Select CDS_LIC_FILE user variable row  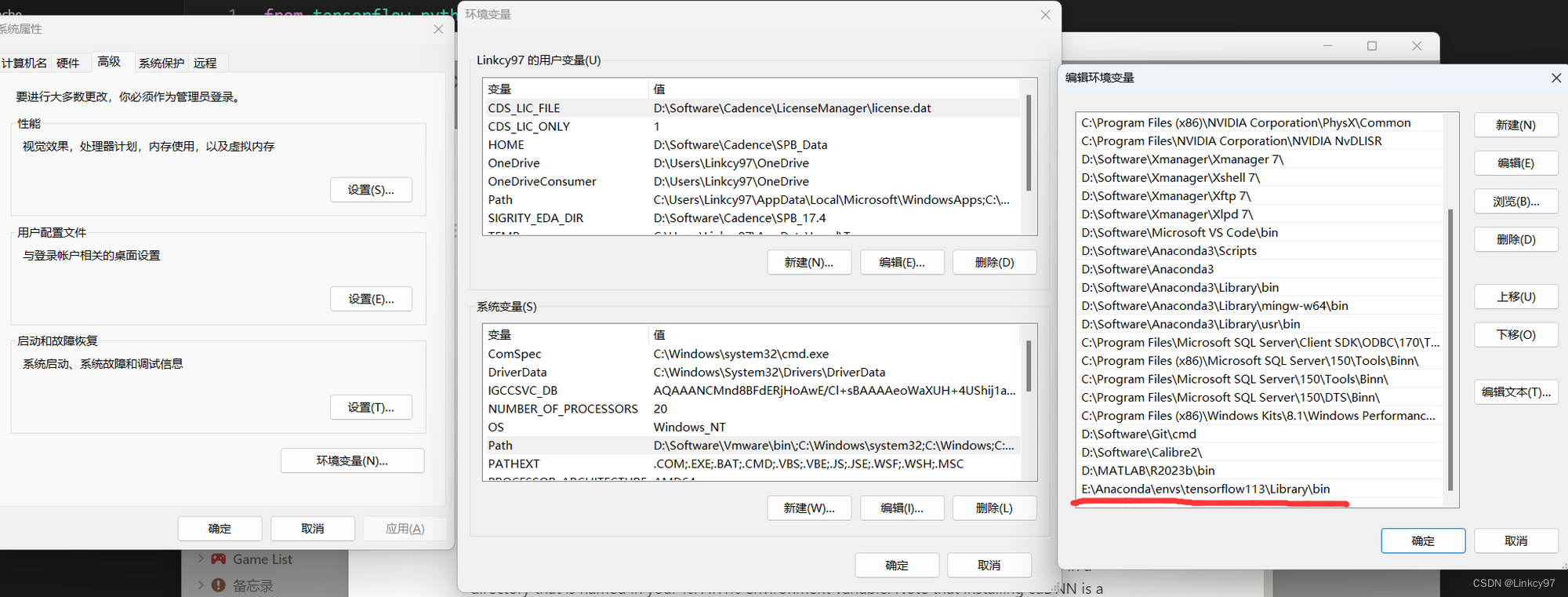[x=752, y=107]
